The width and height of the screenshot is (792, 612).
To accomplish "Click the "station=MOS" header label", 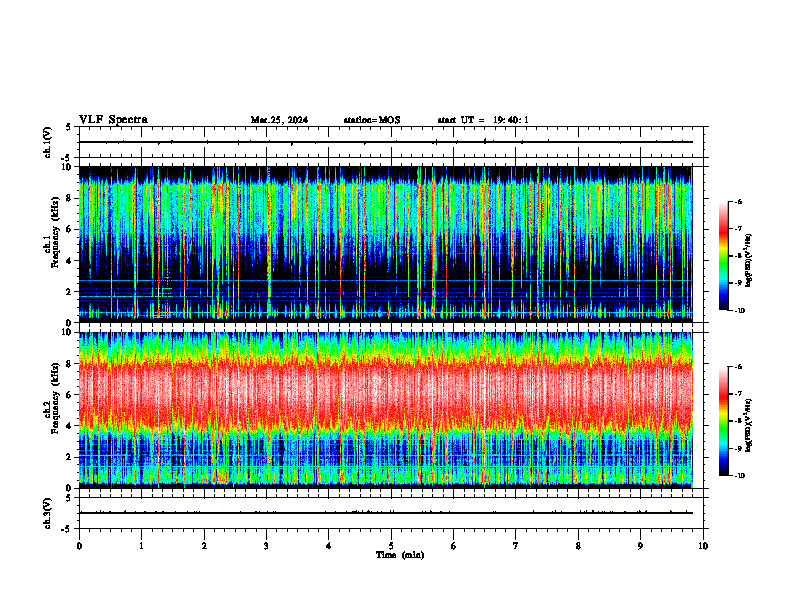I will (372, 120).
